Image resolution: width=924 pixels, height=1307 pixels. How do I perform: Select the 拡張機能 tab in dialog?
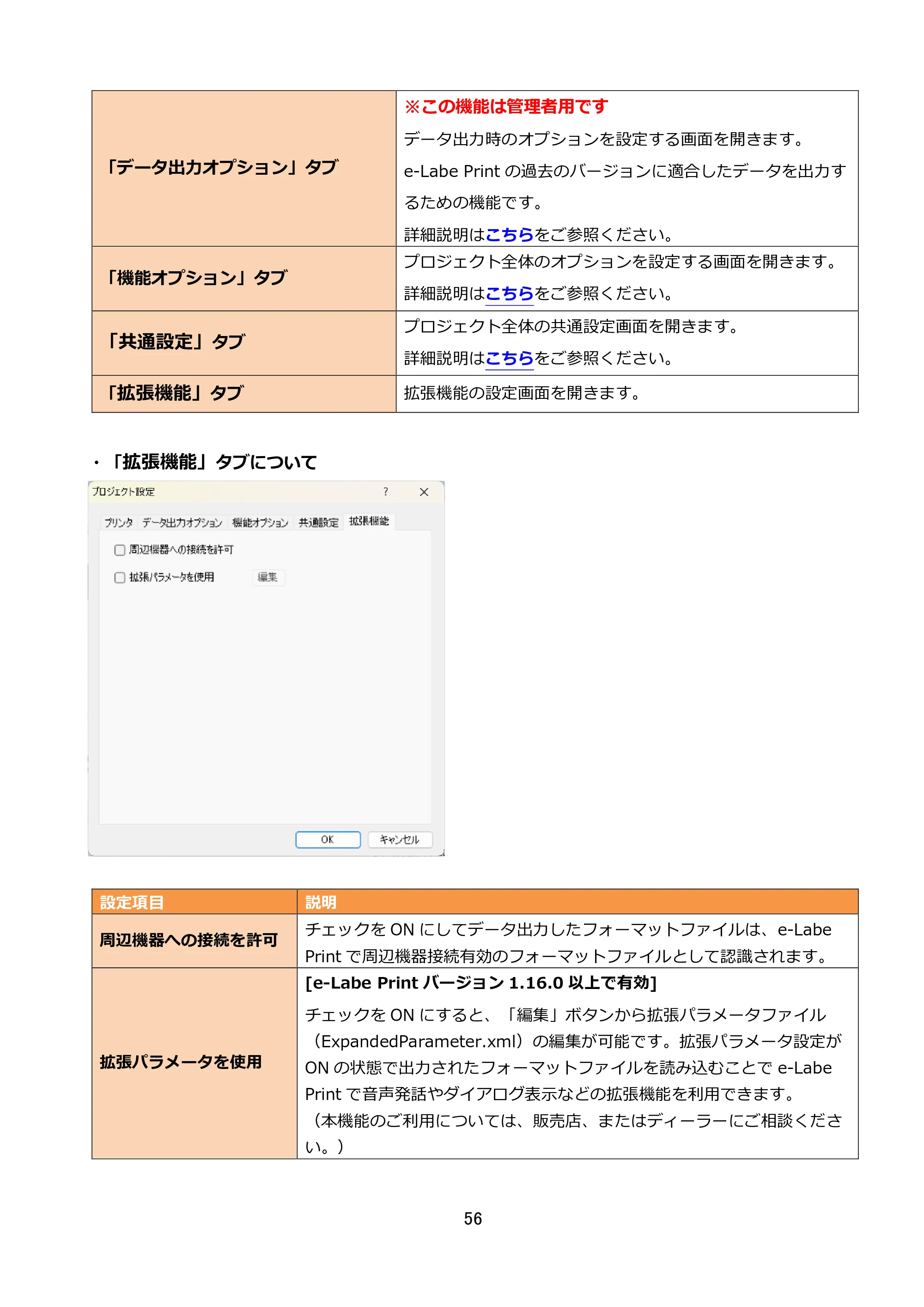[x=369, y=521]
